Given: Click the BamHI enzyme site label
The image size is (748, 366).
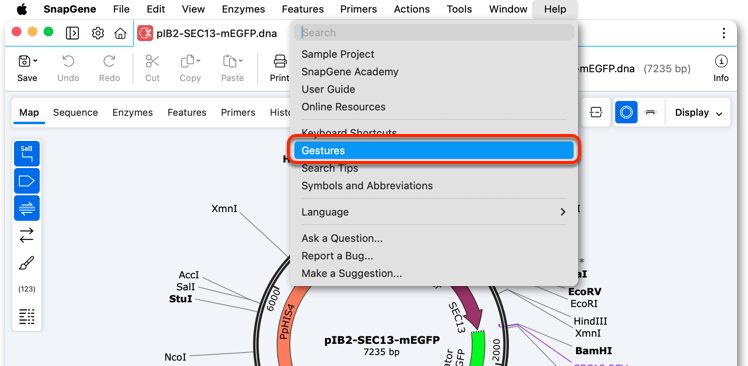Looking at the screenshot, I should pos(593,351).
